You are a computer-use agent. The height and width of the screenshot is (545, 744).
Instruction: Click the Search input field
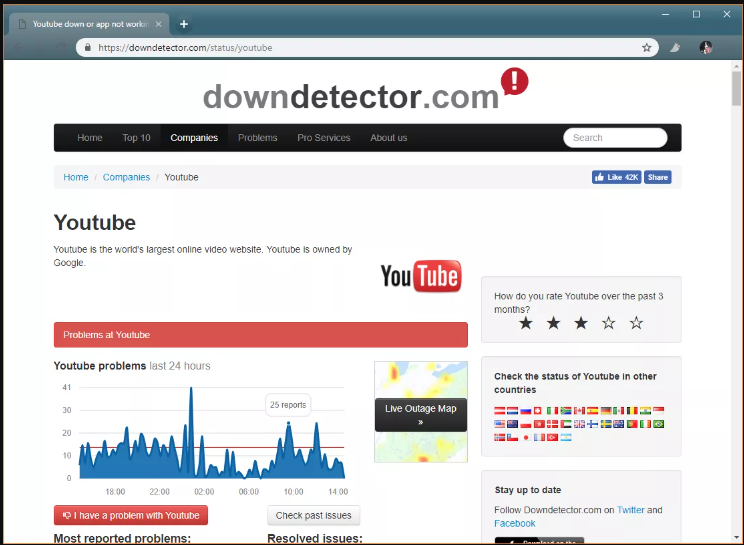(615, 138)
